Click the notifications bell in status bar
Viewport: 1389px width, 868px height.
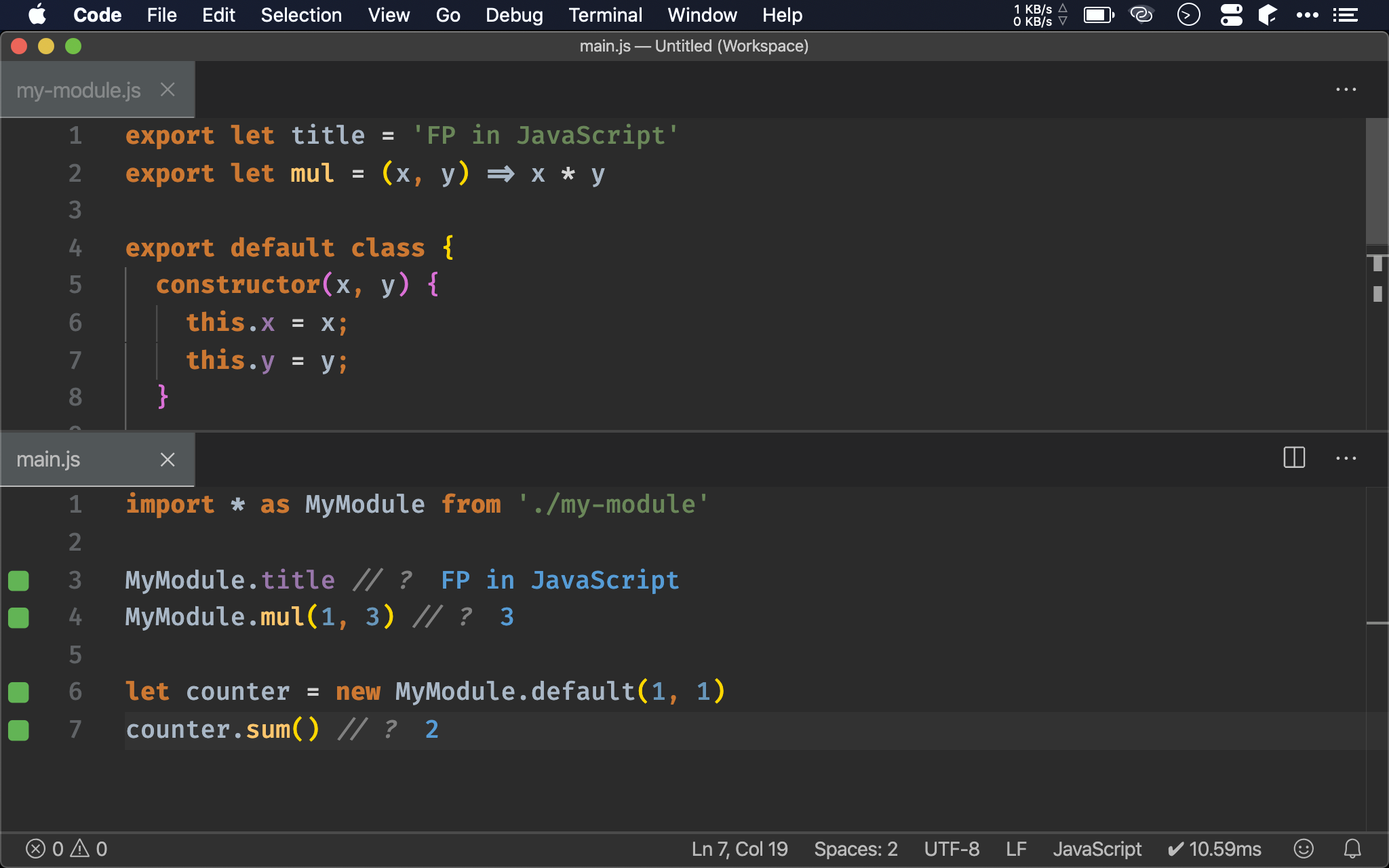(1352, 848)
